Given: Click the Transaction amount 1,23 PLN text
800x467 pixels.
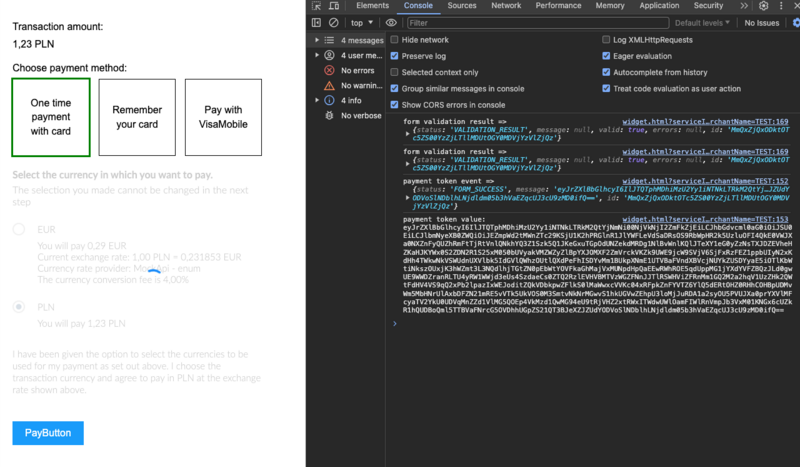Looking at the screenshot, I should click(x=33, y=44).
